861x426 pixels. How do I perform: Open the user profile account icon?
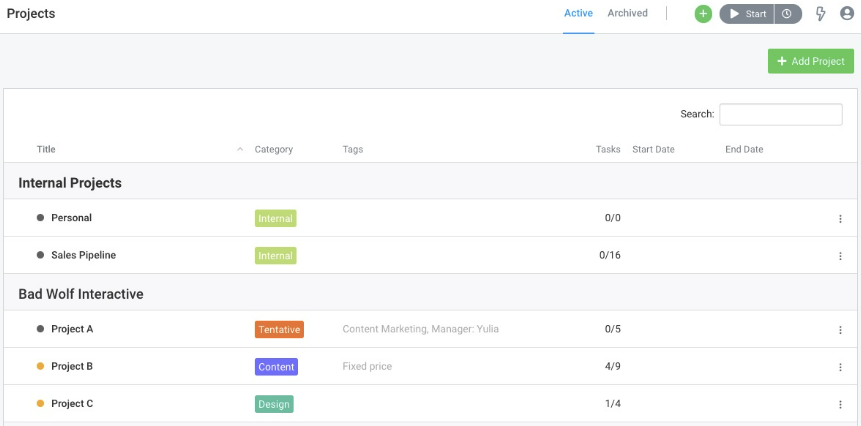pyautogui.click(x=847, y=14)
